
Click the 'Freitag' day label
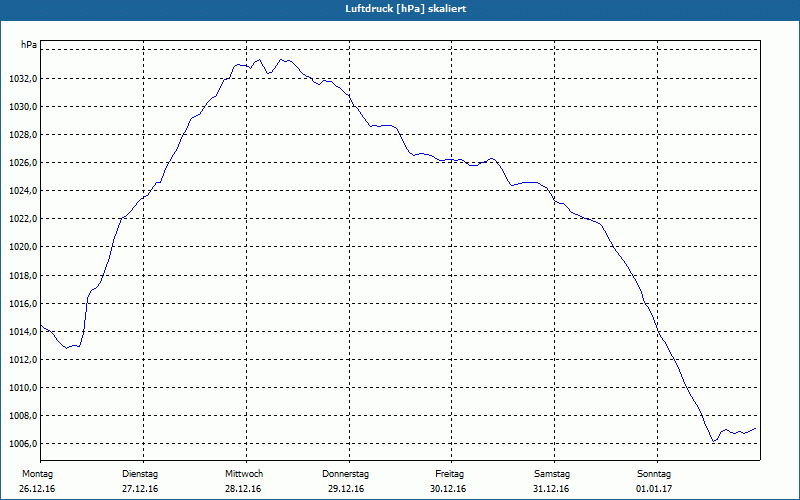point(449,474)
